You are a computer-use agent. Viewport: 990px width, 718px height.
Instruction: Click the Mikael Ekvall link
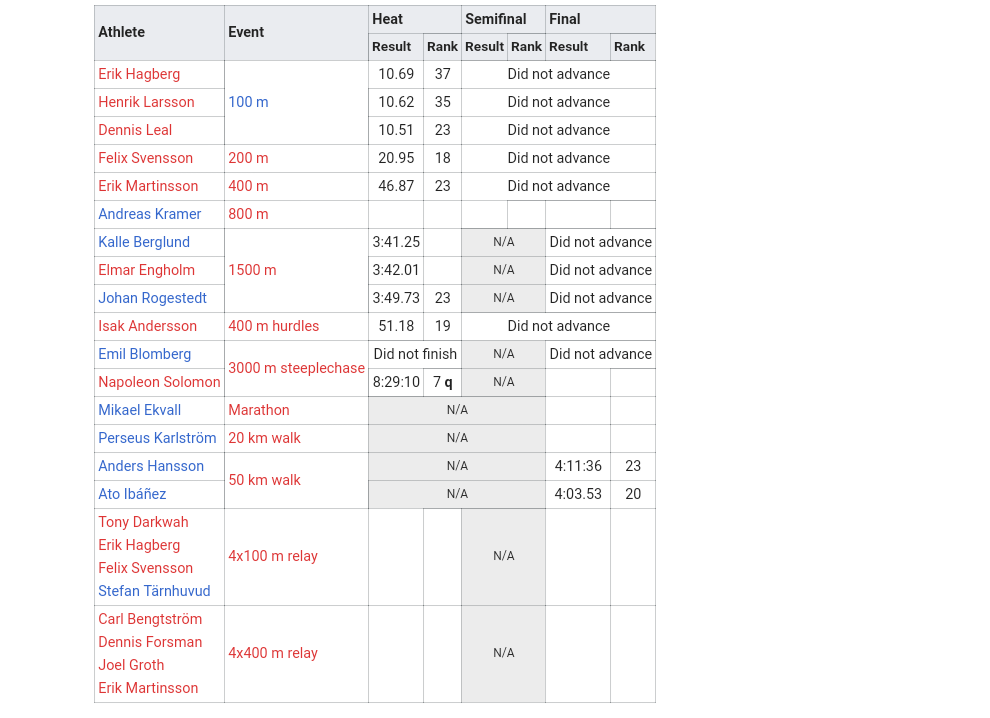pyautogui.click(x=139, y=410)
